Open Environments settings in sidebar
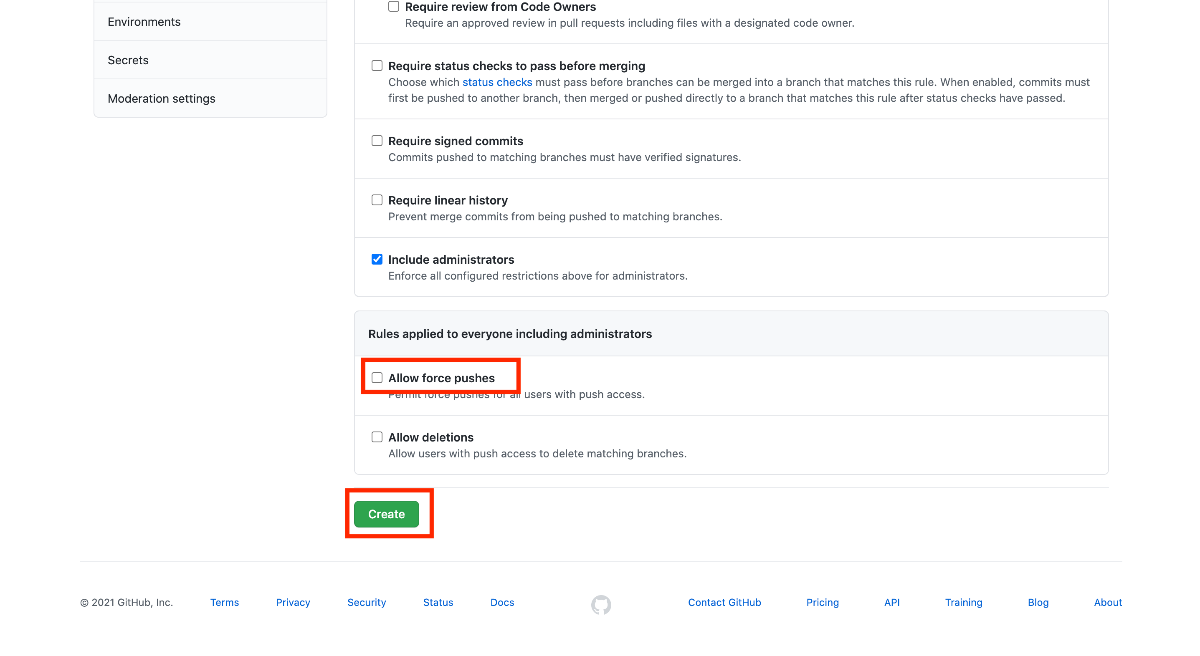 144,22
